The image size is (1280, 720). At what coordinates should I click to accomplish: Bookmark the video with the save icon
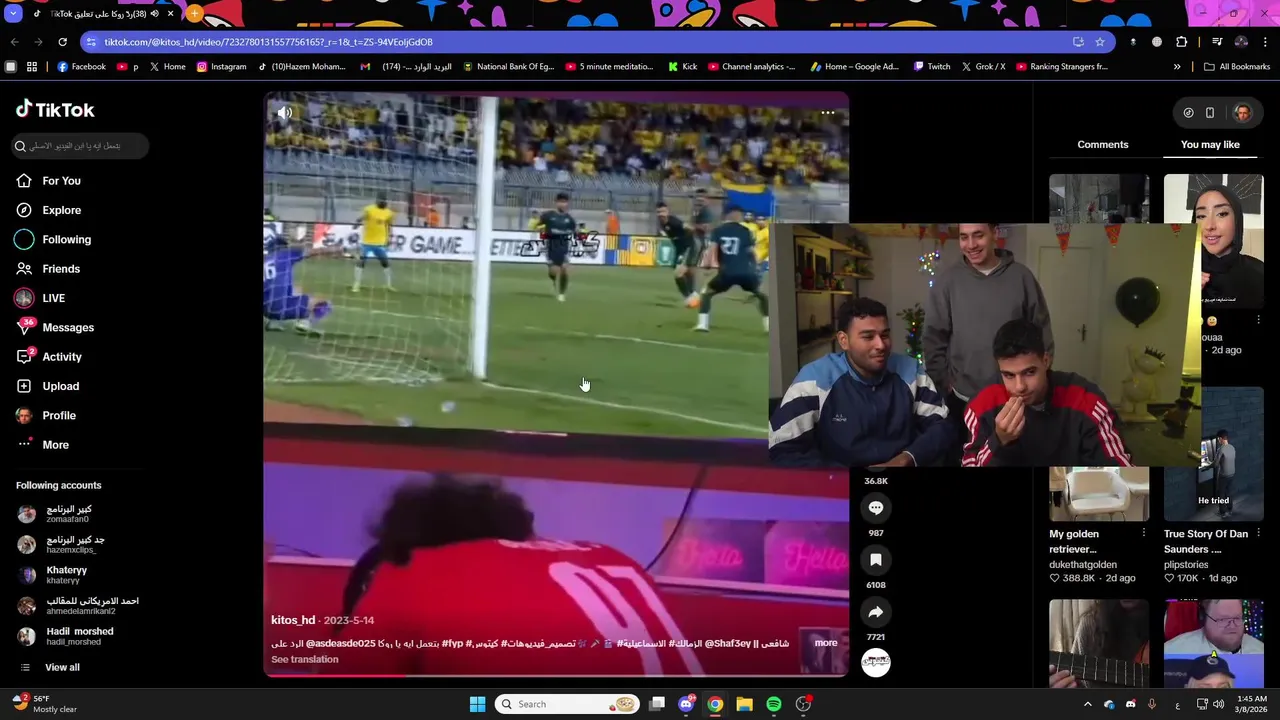click(x=876, y=560)
